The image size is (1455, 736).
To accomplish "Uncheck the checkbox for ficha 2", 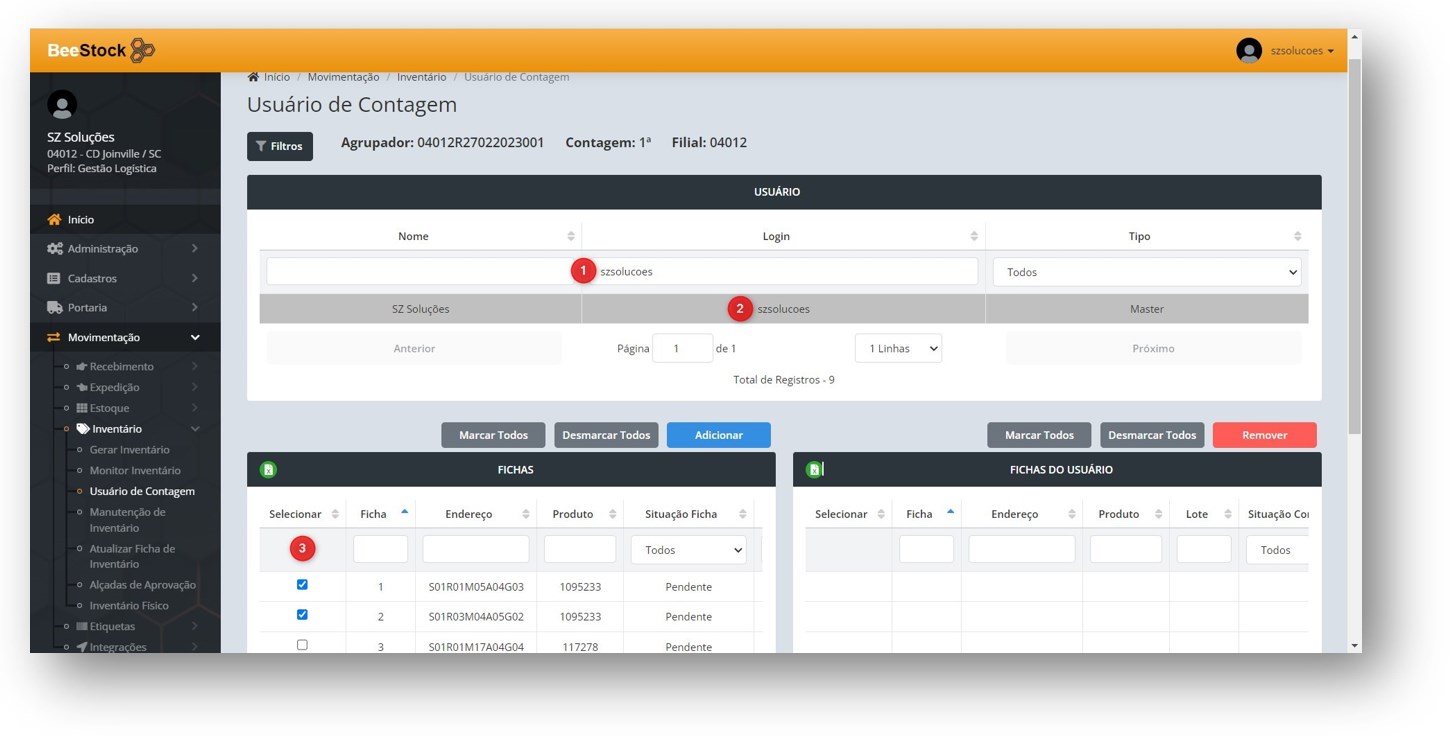I will (302, 615).
